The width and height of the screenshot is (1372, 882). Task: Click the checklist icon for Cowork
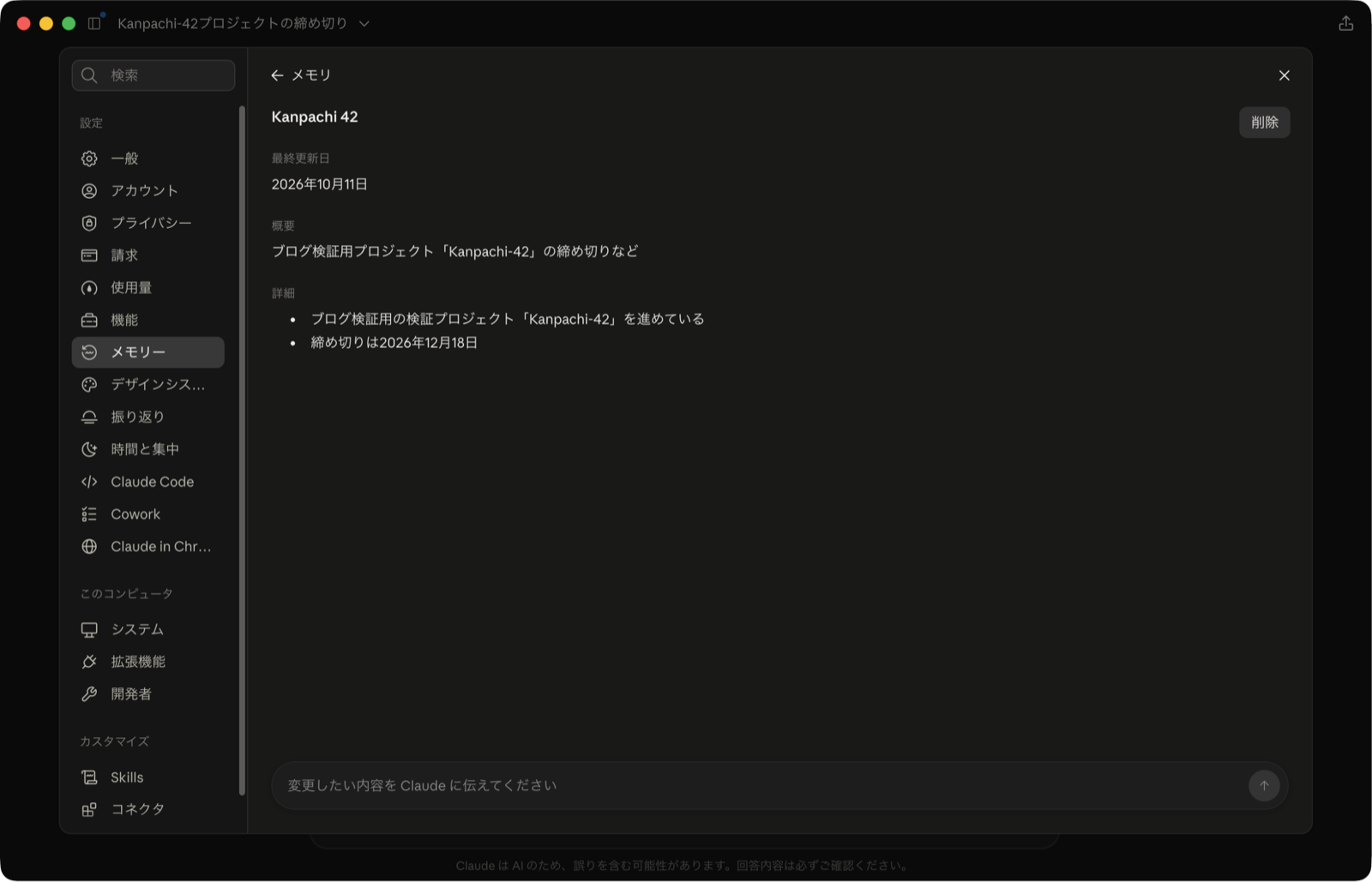(89, 514)
